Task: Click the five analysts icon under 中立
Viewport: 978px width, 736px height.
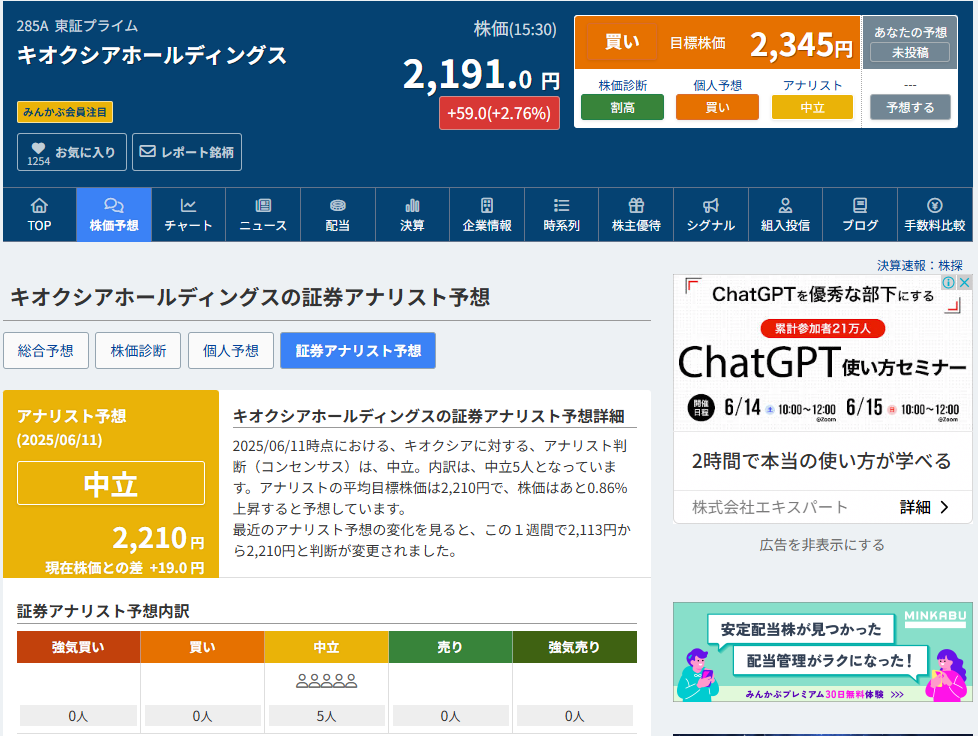Action: click(x=326, y=680)
